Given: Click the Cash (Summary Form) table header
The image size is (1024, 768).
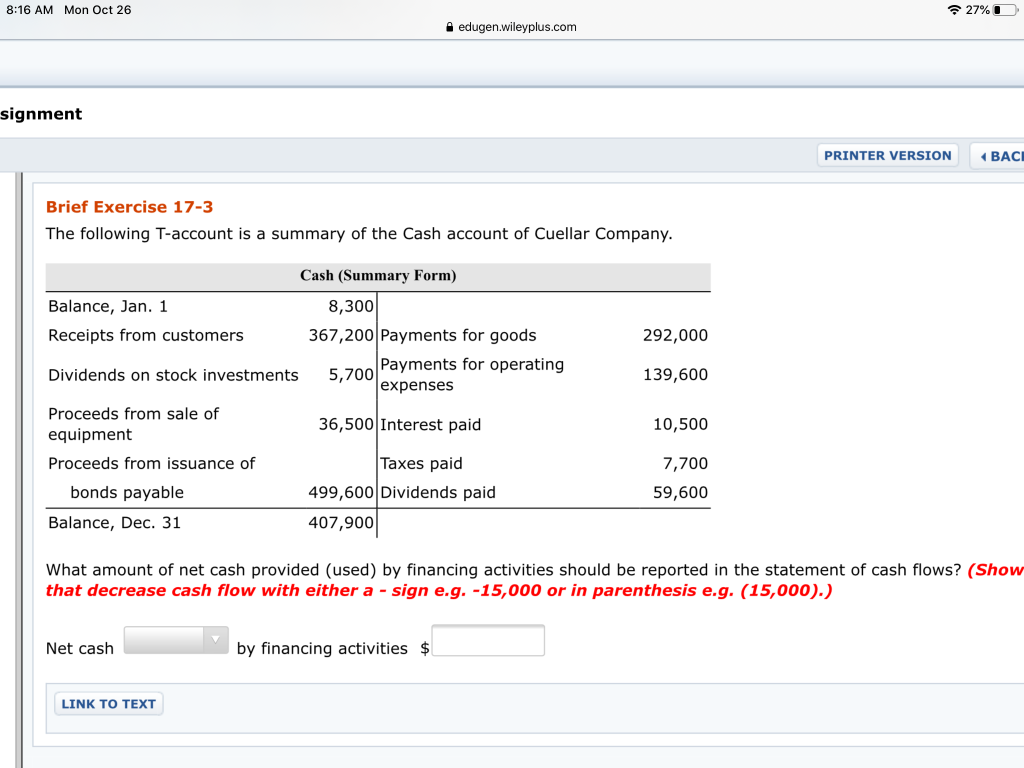Looking at the screenshot, I should tap(377, 275).
